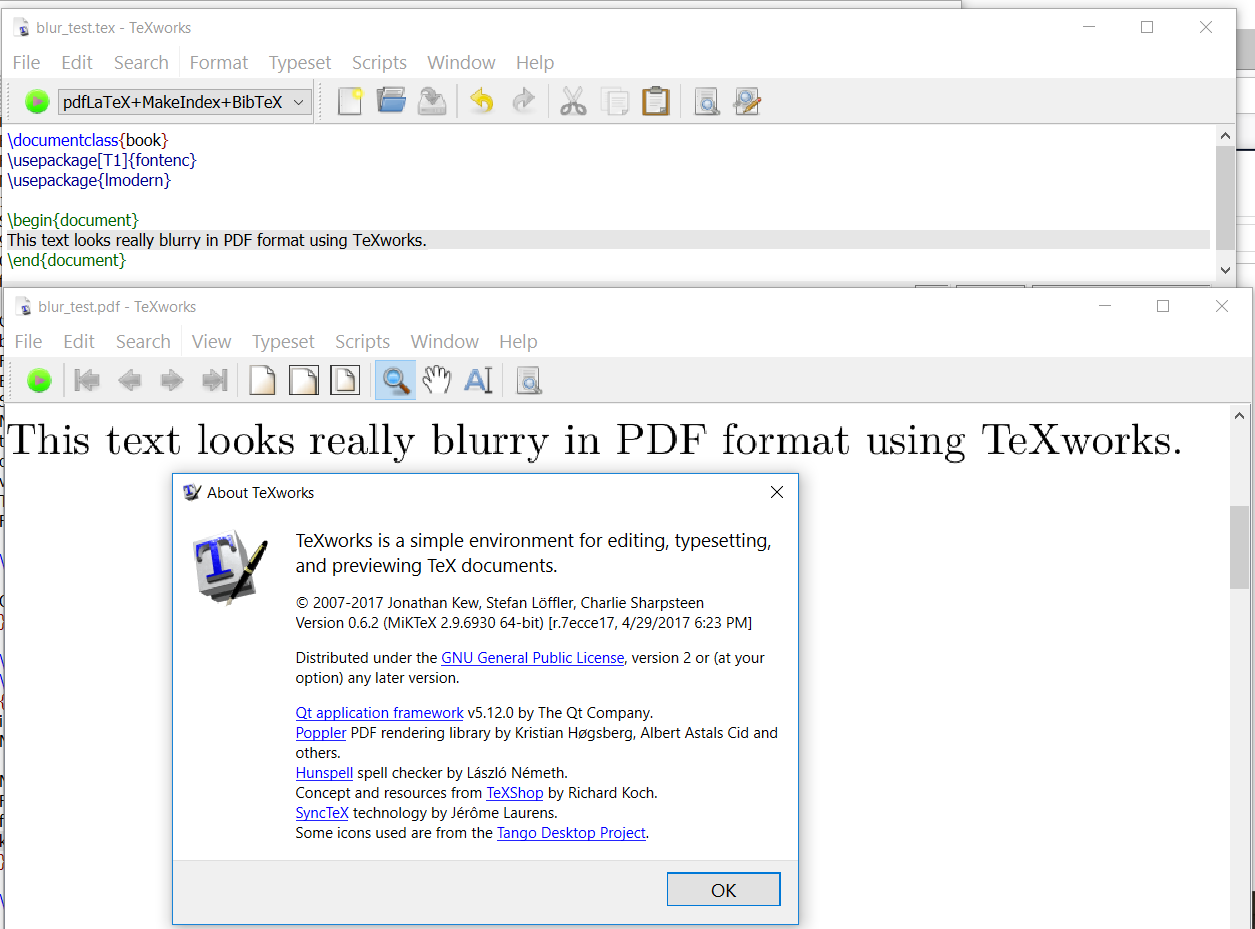The image size is (1255, 929).
Task: Click the \usepackage[T1]{fontenc} line
Action: tap(102, 159)
